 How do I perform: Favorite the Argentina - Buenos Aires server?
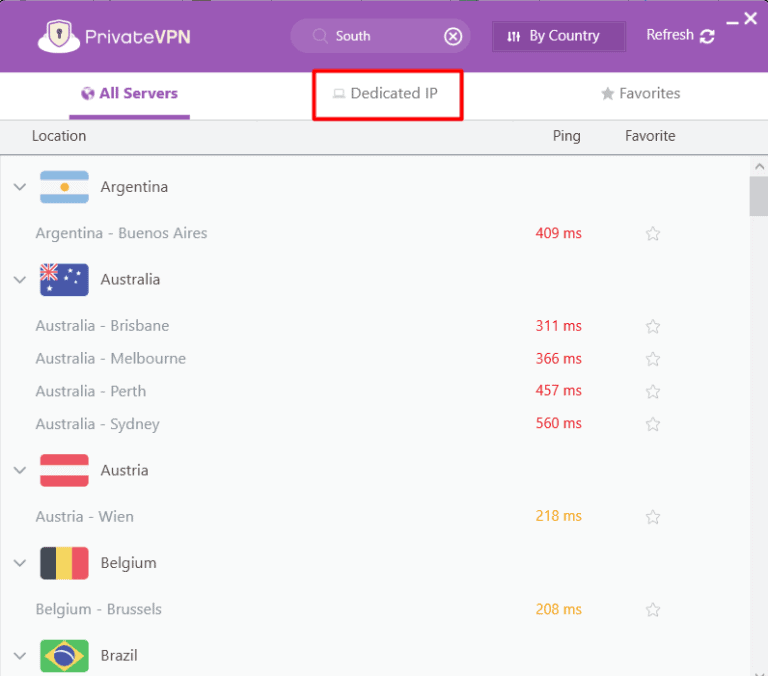652,234
